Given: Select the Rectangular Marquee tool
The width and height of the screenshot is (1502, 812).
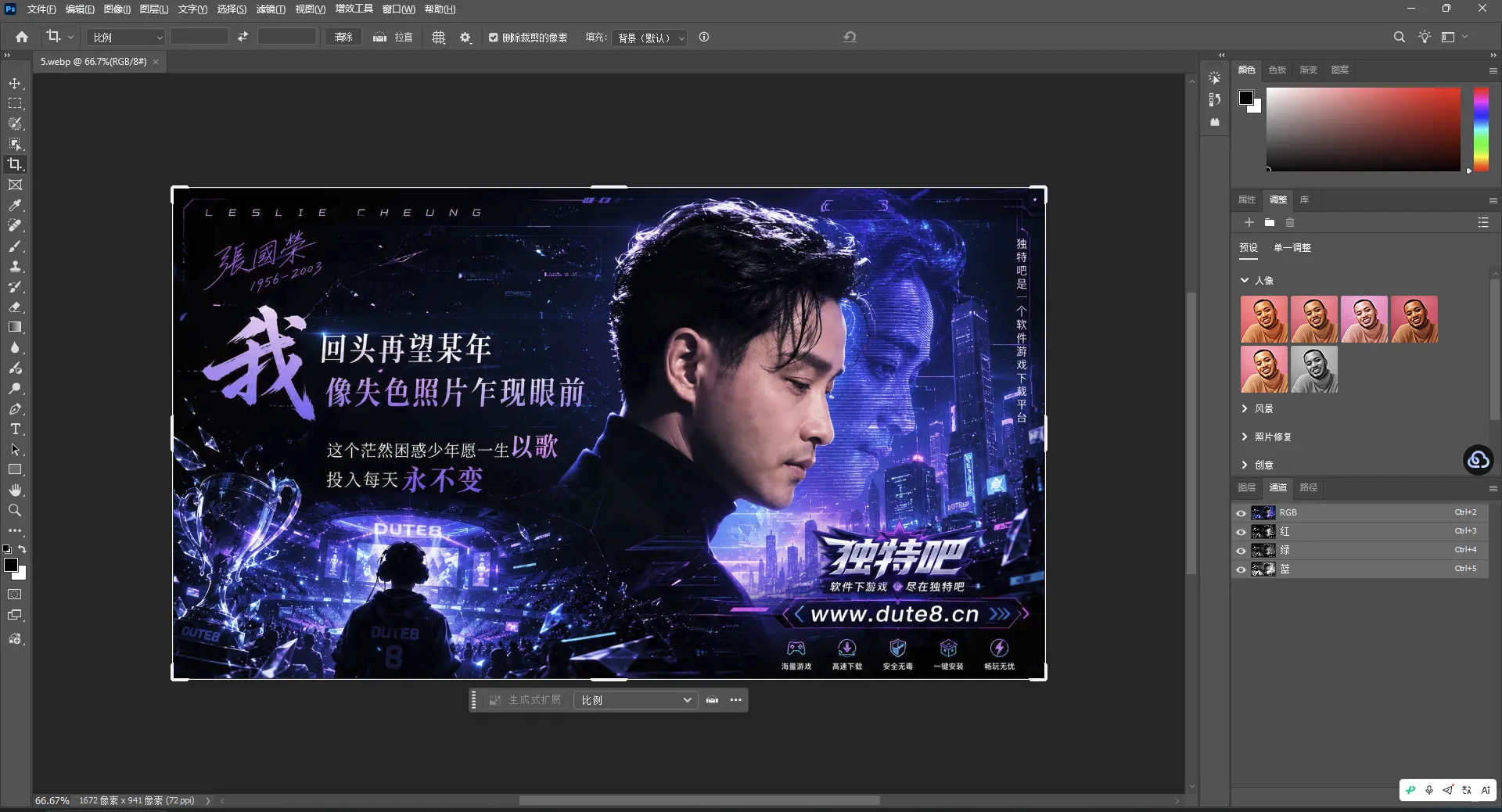Looking at the screenshot, I should coord(15,103).
